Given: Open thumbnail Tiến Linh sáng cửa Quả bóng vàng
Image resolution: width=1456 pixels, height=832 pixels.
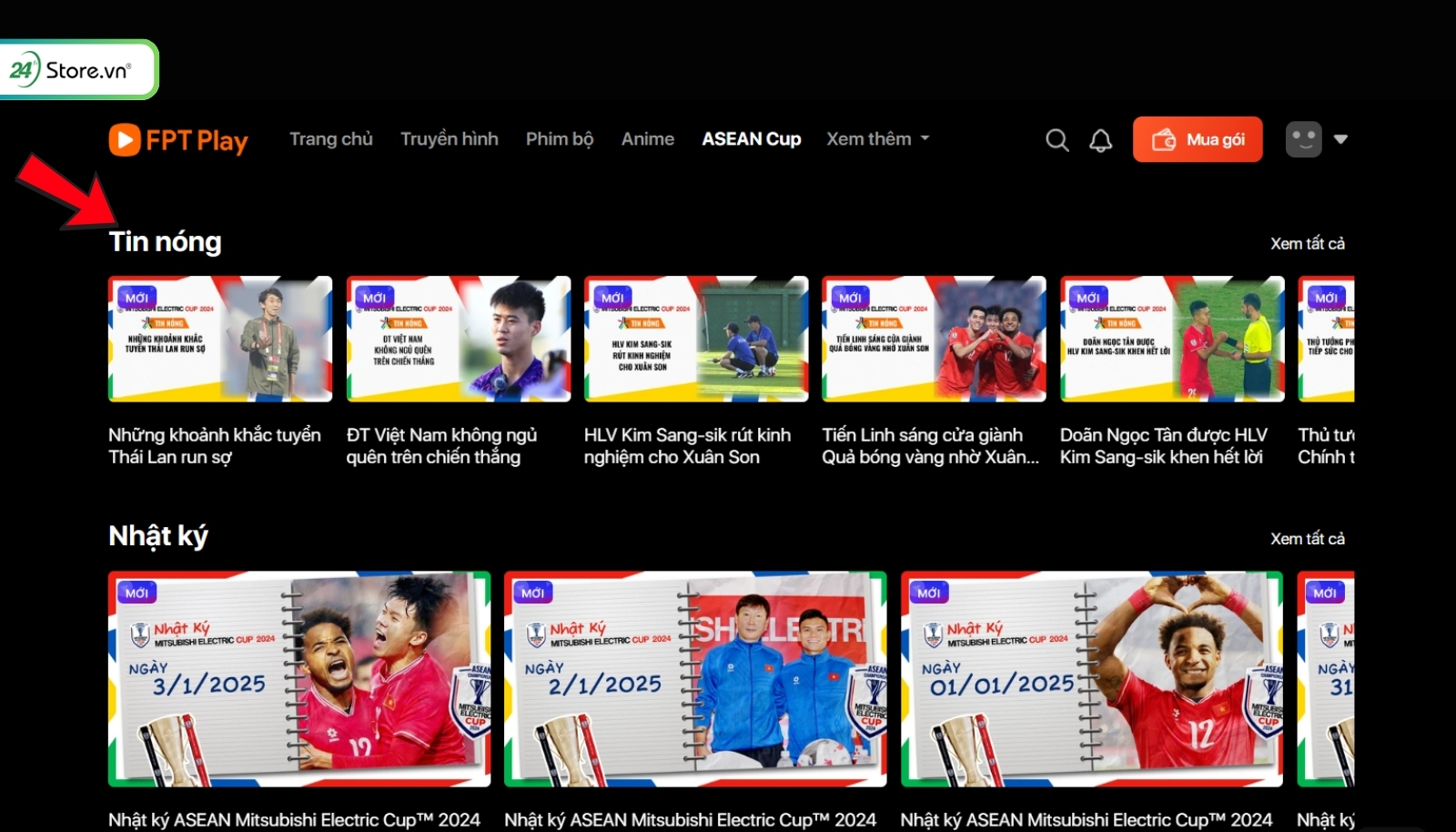Looking at the screenshot, I should tap(935, 339).
